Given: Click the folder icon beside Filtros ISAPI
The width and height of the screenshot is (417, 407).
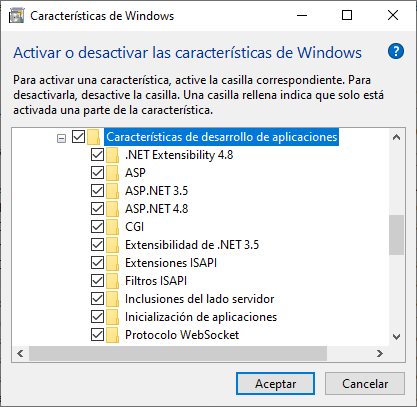Looking at the screenshot, I should [112, 281].
